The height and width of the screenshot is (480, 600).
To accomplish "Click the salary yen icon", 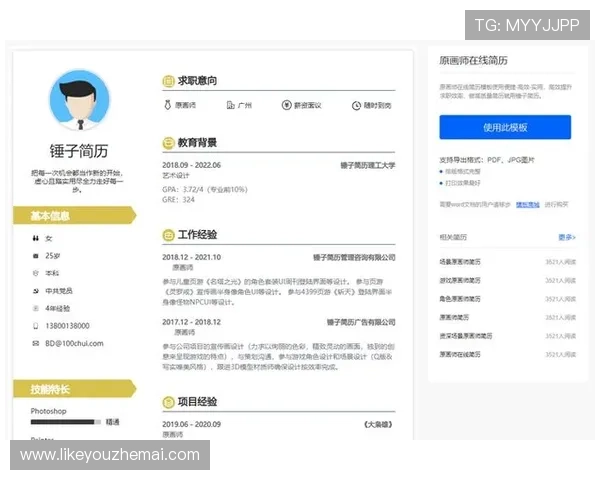I will [x=286, y=105].
